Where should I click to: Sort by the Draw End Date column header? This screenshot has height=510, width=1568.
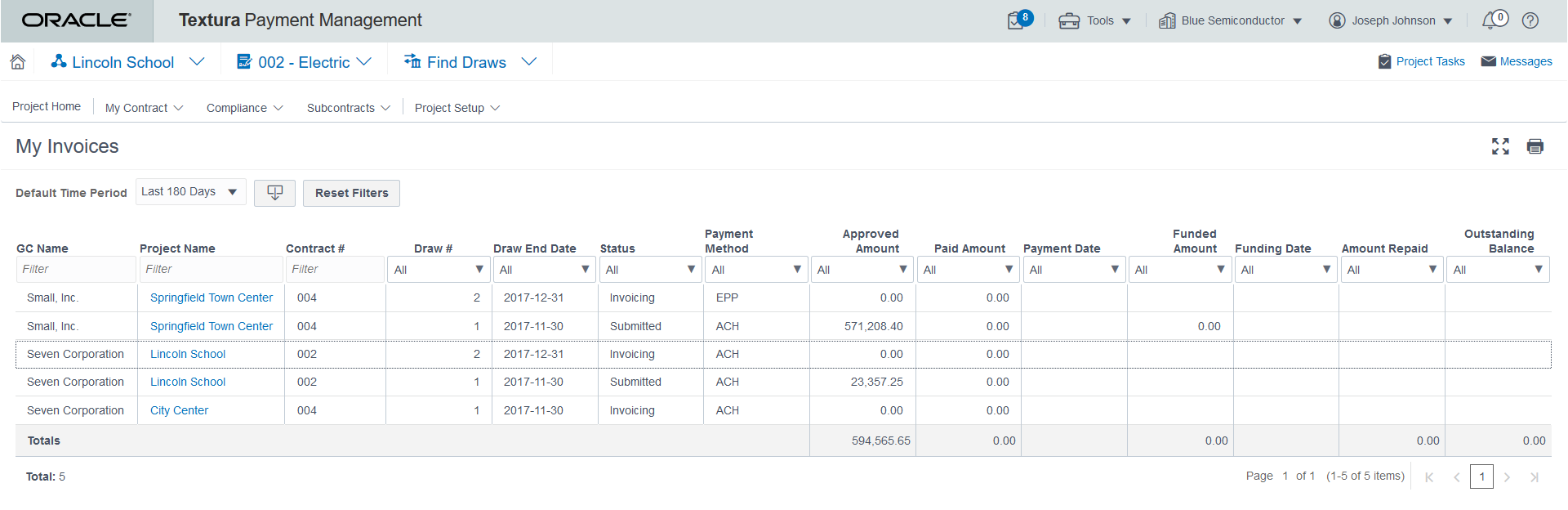point(534,249)
